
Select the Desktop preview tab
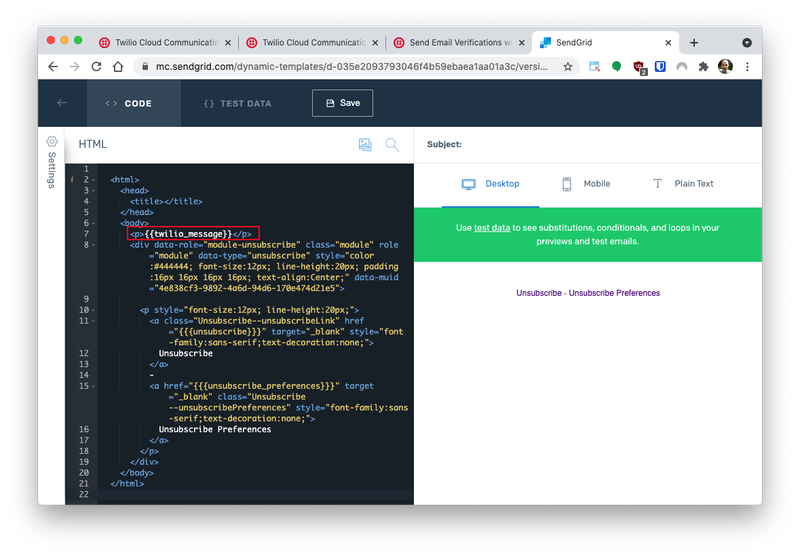[490, 184]
